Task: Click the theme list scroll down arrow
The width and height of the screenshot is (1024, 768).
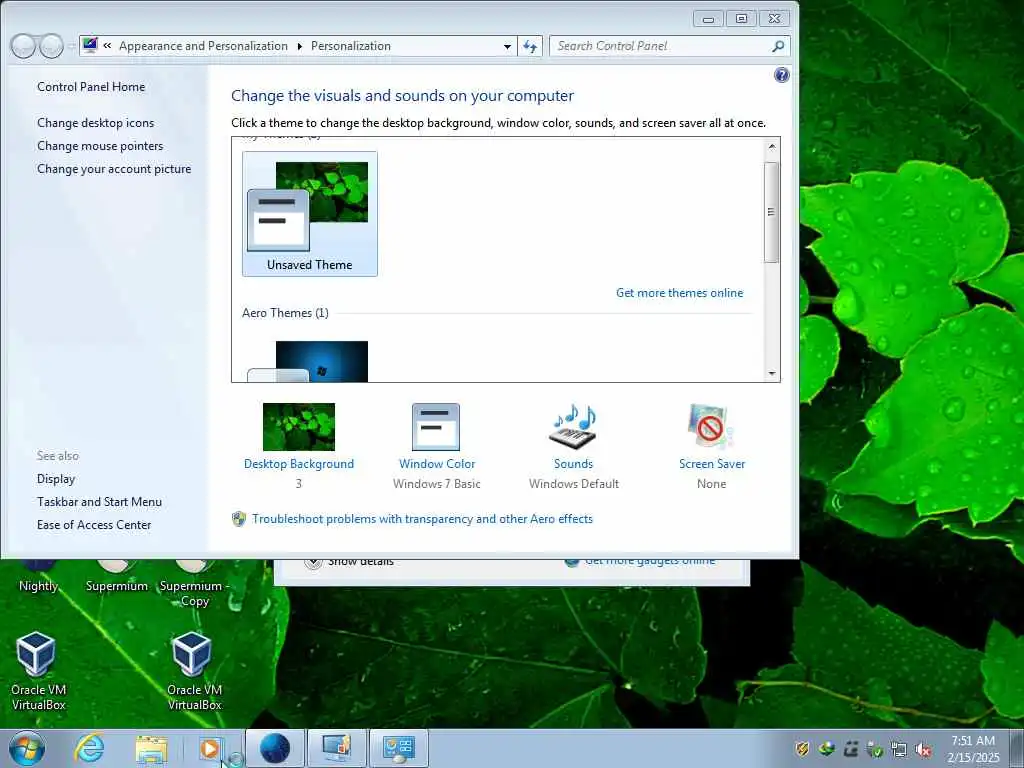Action: 772,374
